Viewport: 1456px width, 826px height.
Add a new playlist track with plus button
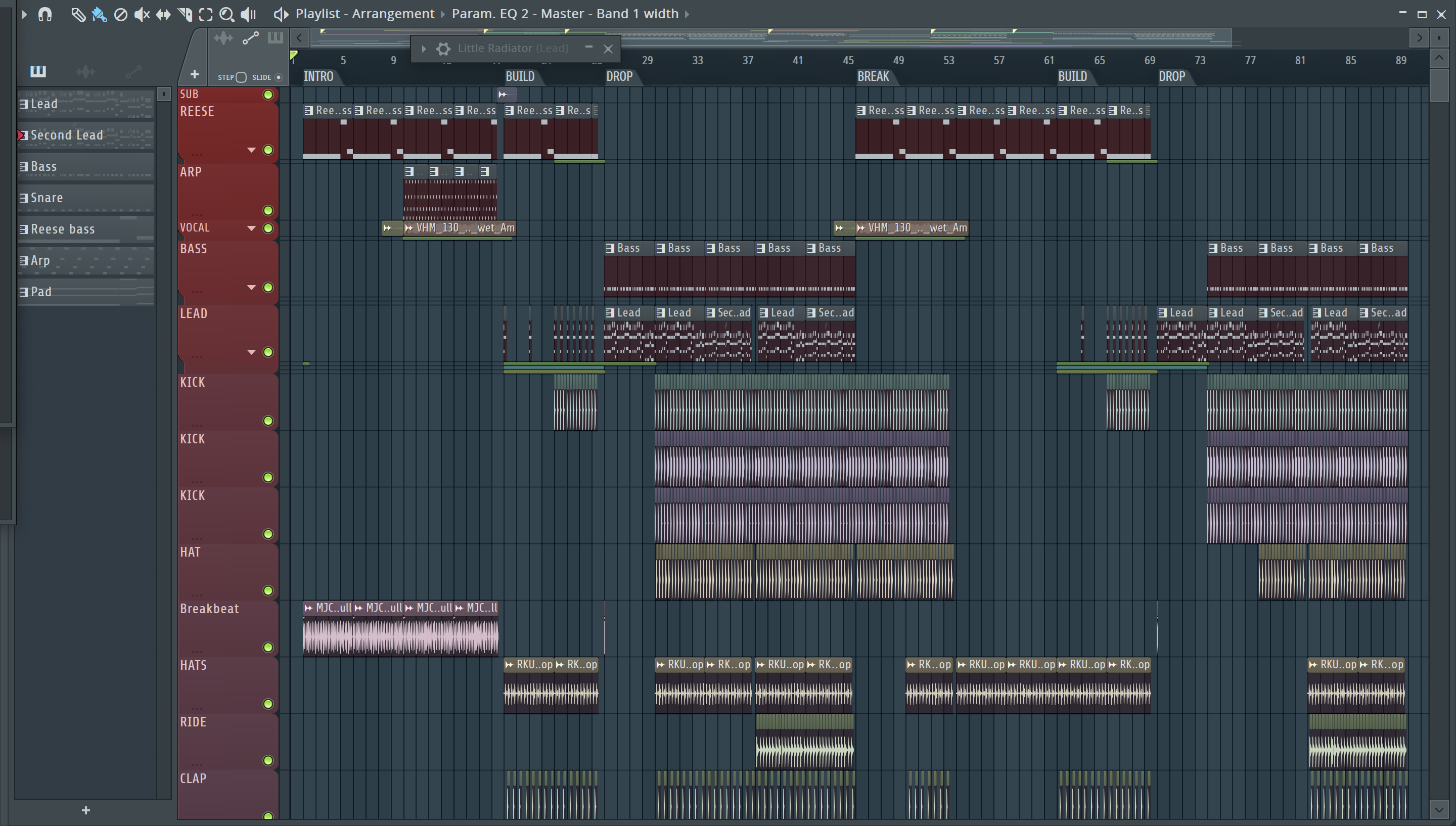click(x=194, y=74)
